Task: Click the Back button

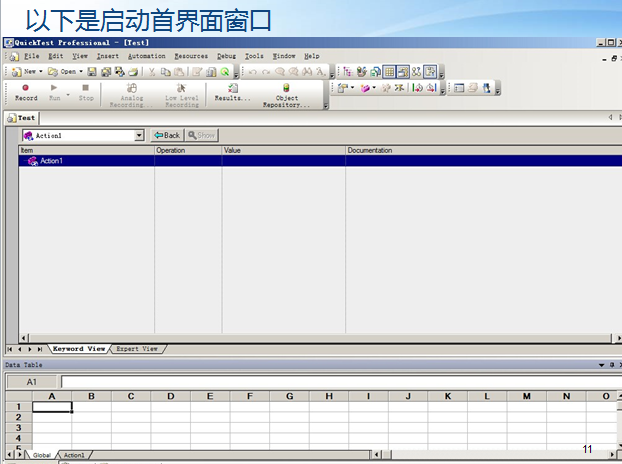Action: coord(167,135)
